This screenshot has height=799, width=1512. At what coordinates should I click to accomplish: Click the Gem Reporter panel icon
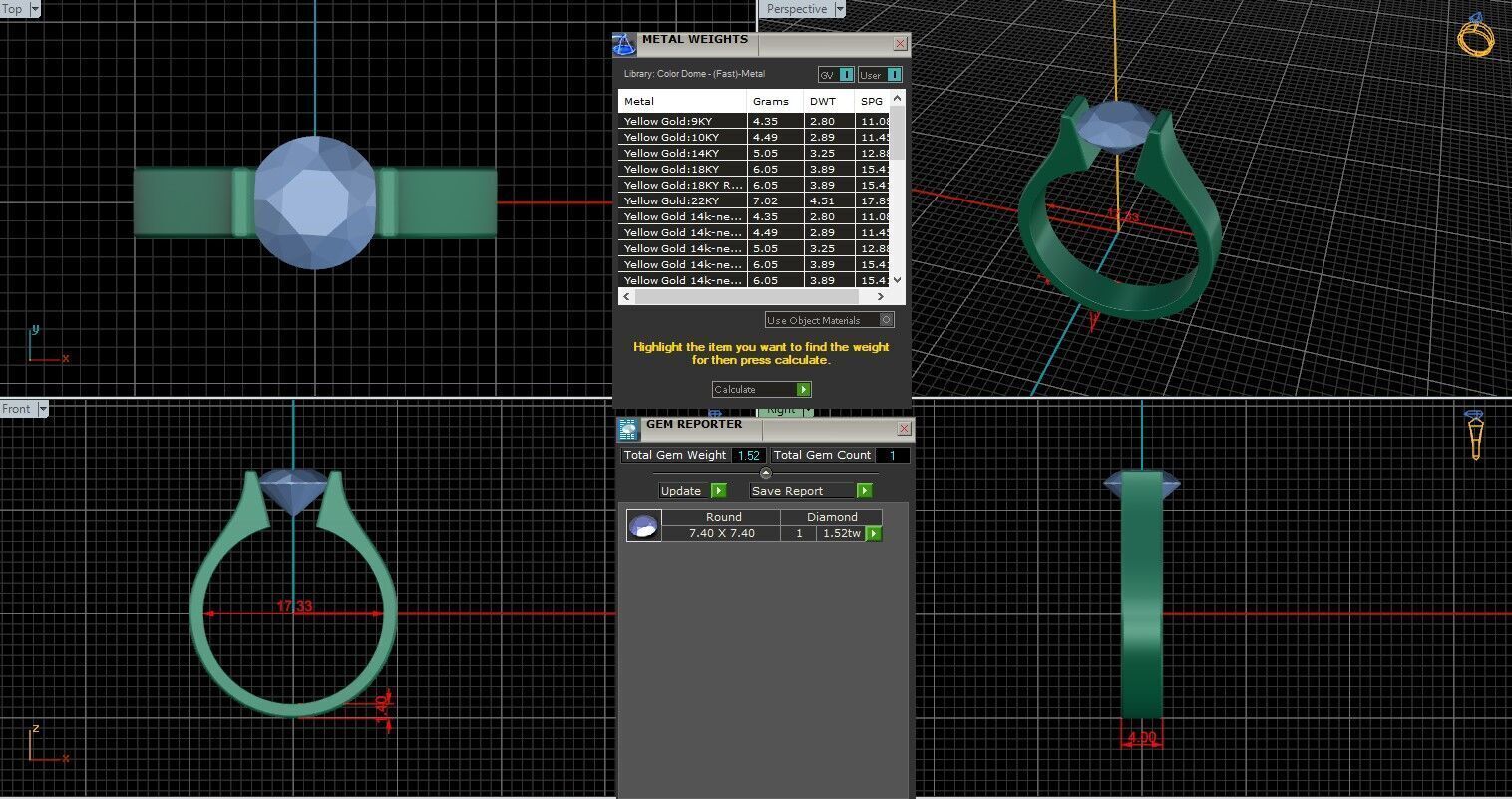pos(628,430)
